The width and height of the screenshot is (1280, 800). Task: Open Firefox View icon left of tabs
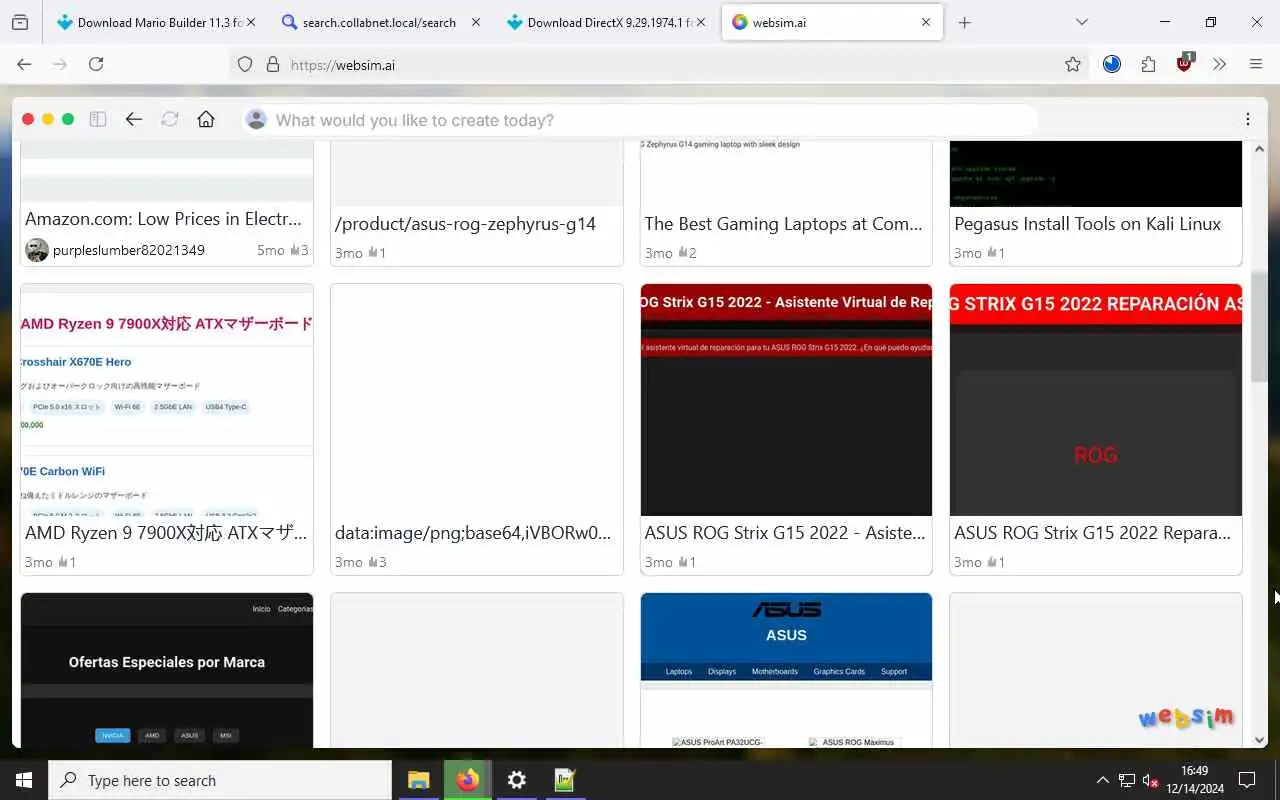(19, 22)
